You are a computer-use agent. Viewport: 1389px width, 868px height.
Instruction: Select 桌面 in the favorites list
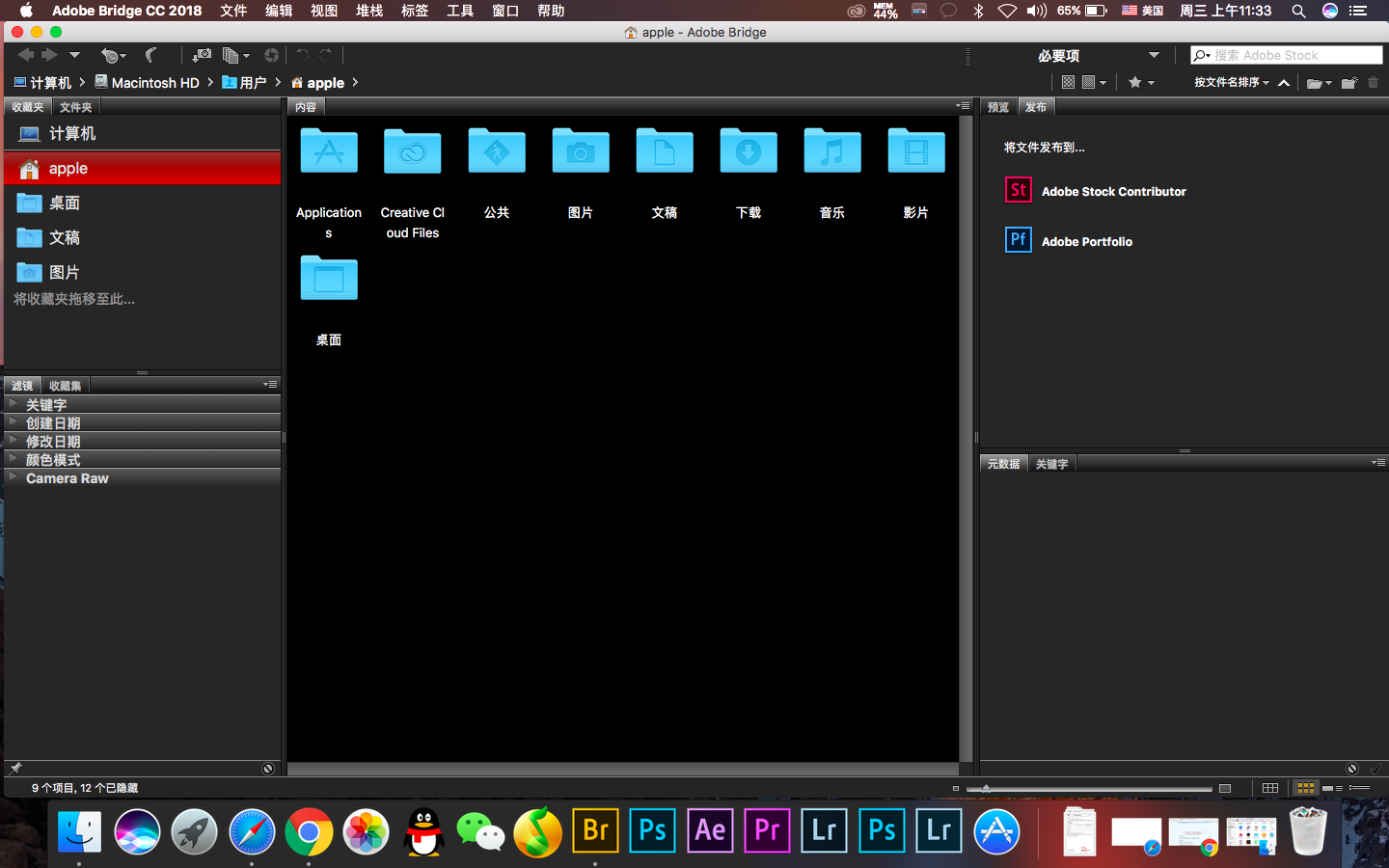65,203
